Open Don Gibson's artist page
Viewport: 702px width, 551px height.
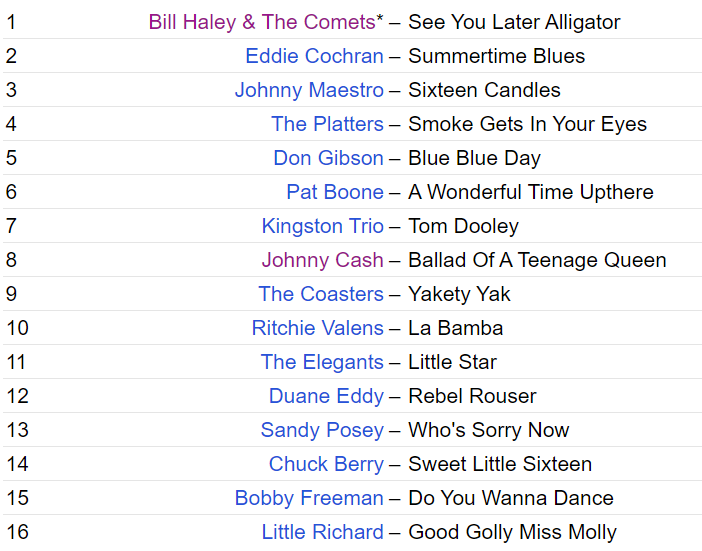[x=328, y=158]
